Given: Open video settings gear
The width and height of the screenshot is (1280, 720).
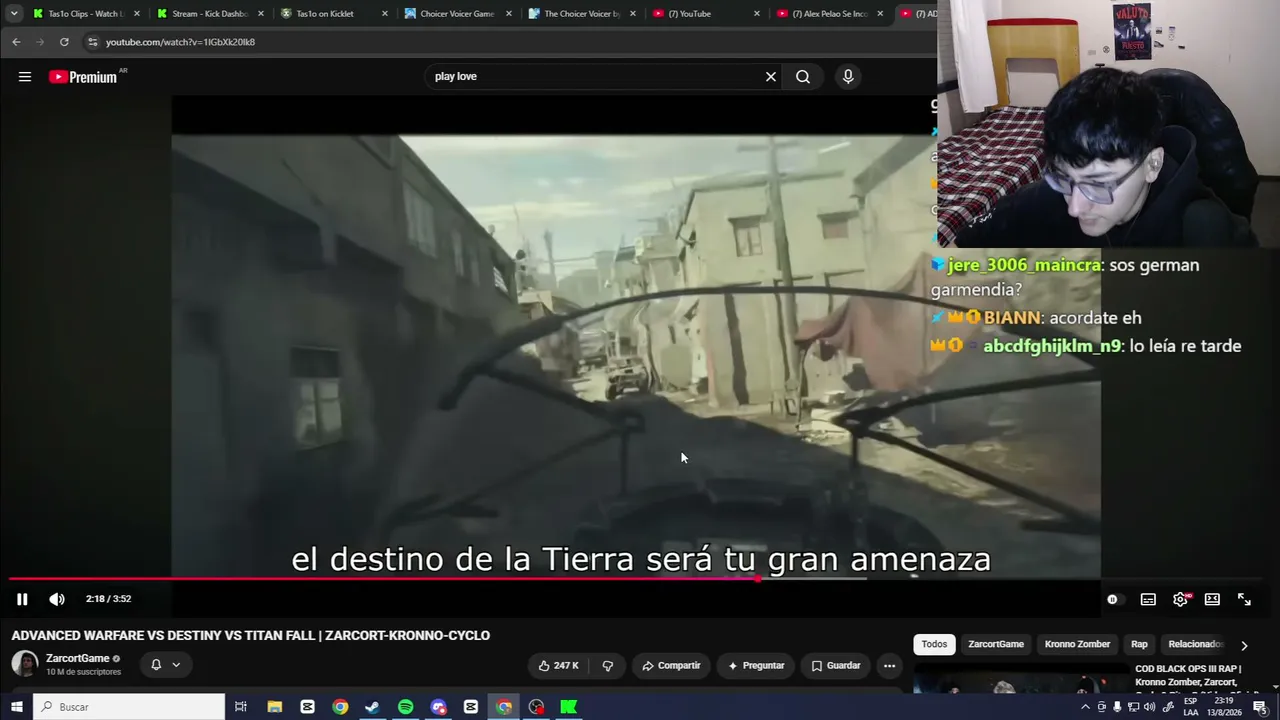Looking at the screenshot, I should [1180, 599].
